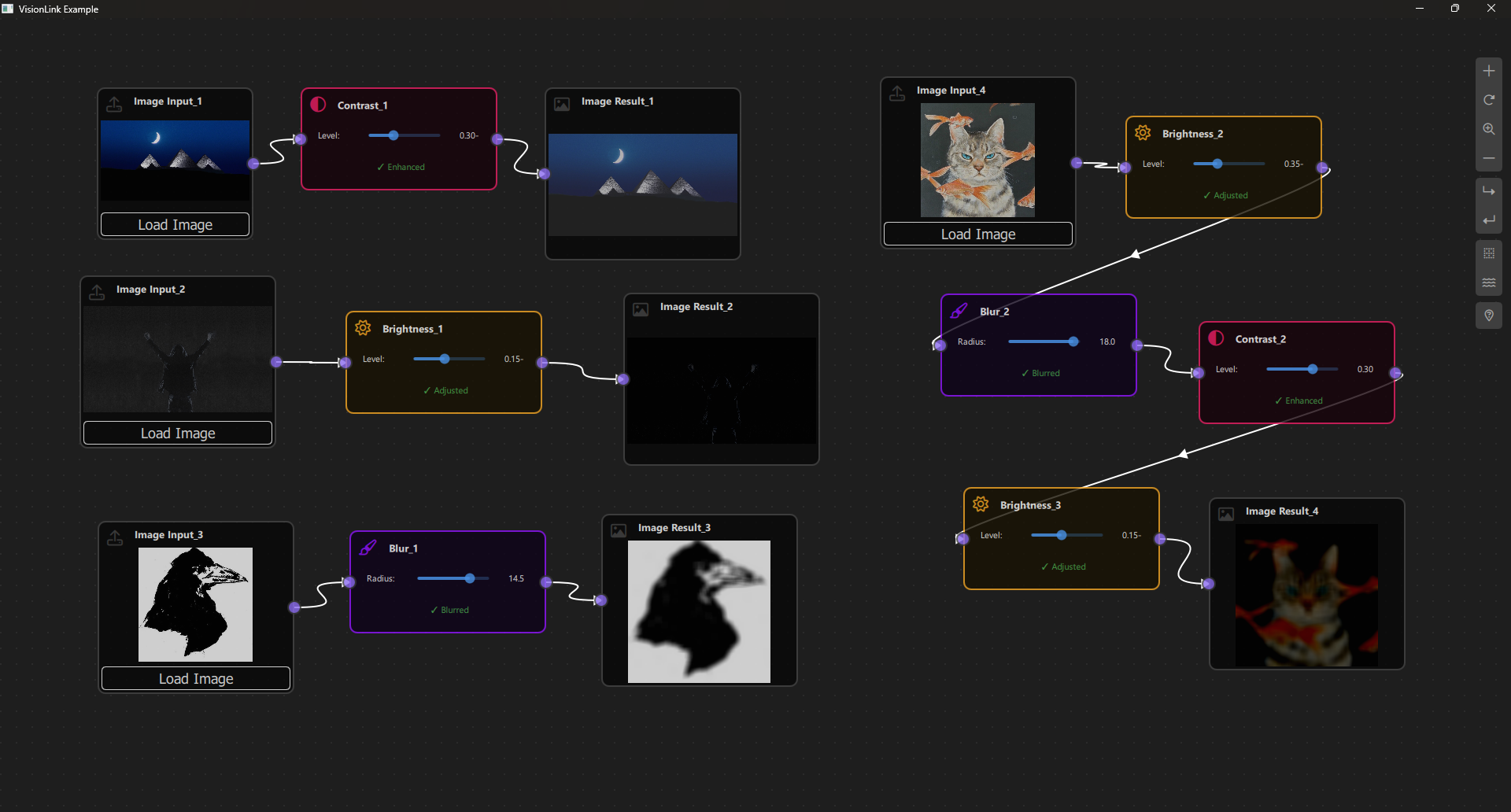Click the upload icon on Image Input_1 header

coord(114,103)
